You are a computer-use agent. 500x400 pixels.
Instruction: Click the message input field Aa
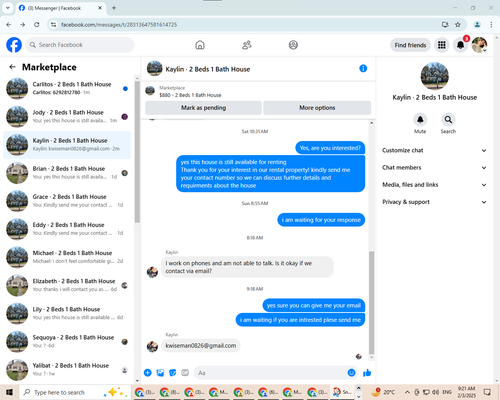(x=270, y=373)
